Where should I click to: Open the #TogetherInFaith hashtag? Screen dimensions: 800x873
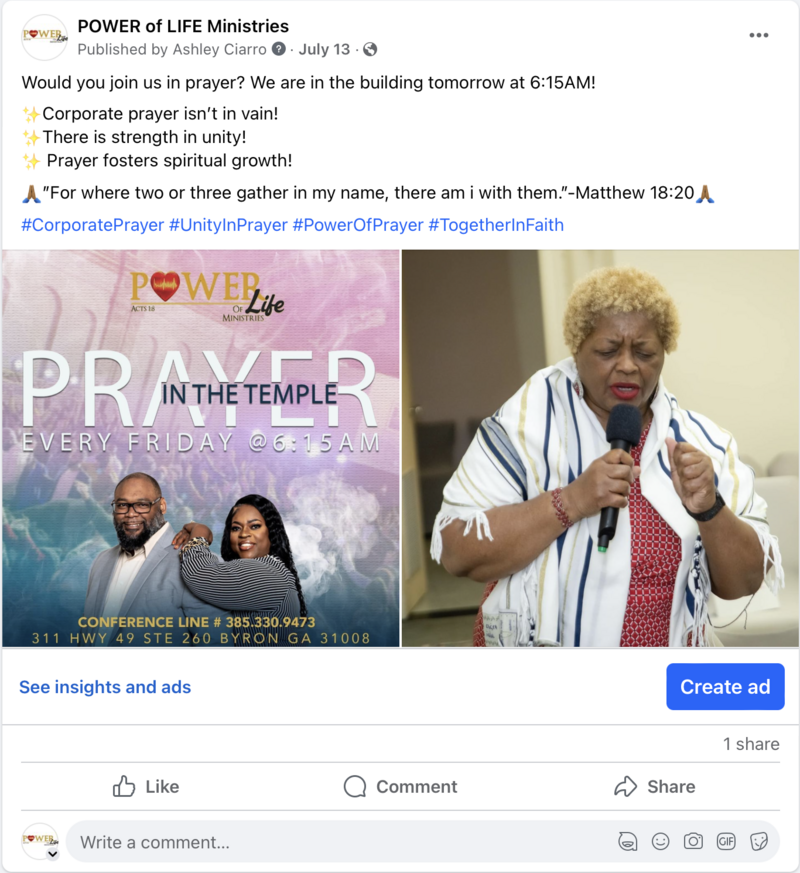click(x=496, y=225)
